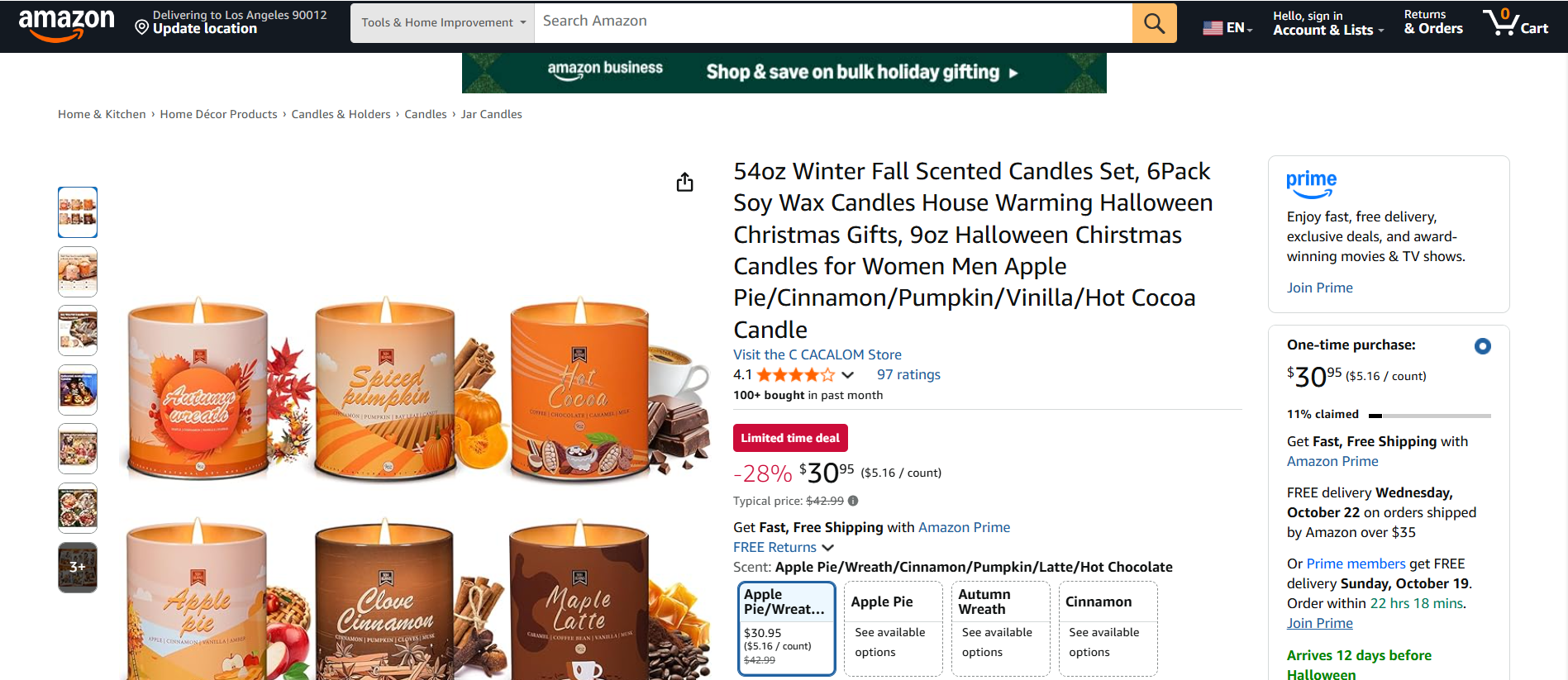
Task: Navigate to Jar Candles breadcrumb
Action: point(491,115)
